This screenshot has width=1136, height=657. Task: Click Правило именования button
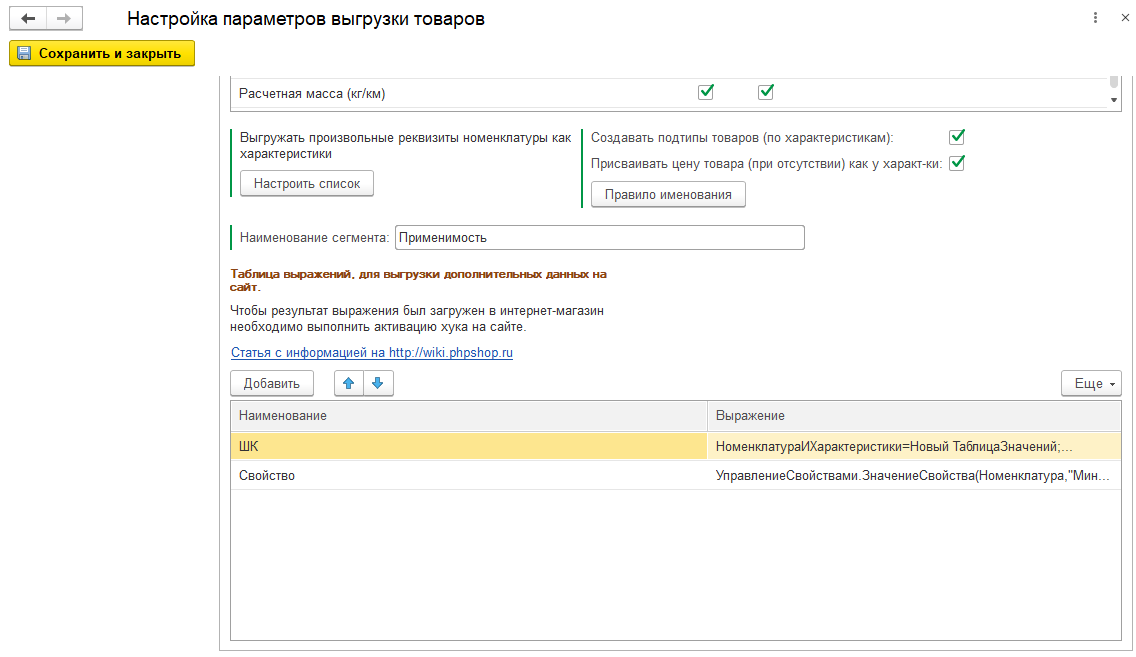(x=668, y=195)
